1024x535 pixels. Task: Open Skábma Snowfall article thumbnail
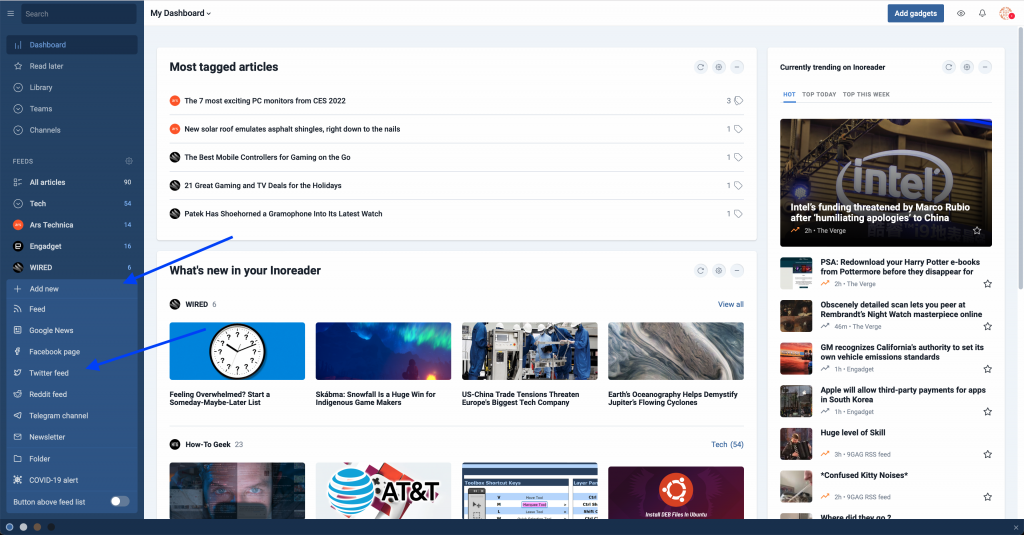[x=383, y=351]
